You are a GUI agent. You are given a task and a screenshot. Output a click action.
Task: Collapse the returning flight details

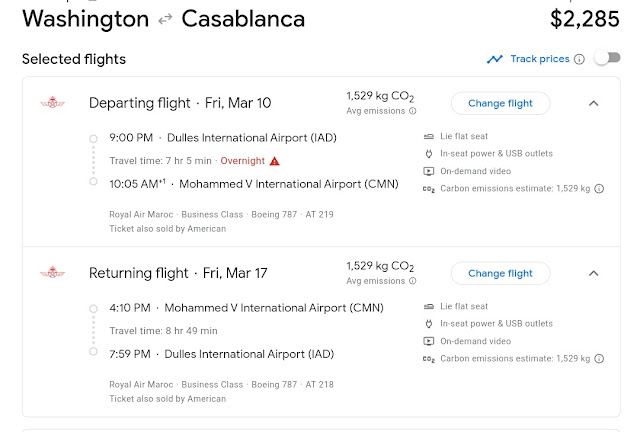point(593,273)
